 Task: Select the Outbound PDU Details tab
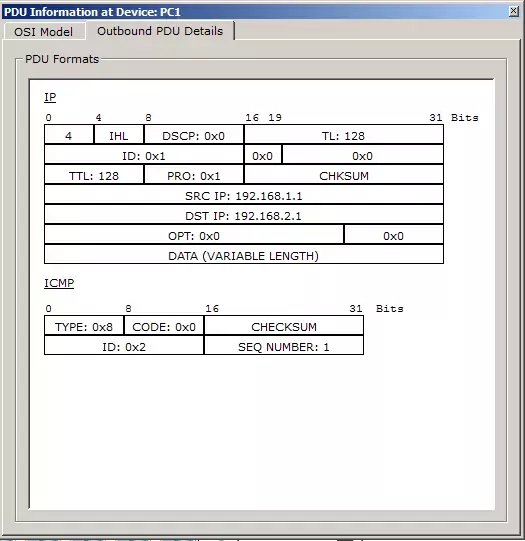160,31
